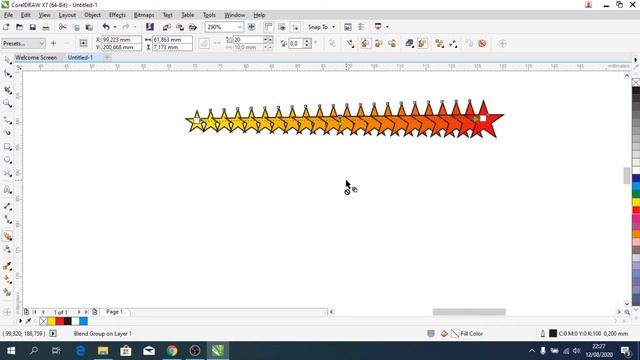Click the red swatch in document palette
The image size is (640, 360).
60,321
